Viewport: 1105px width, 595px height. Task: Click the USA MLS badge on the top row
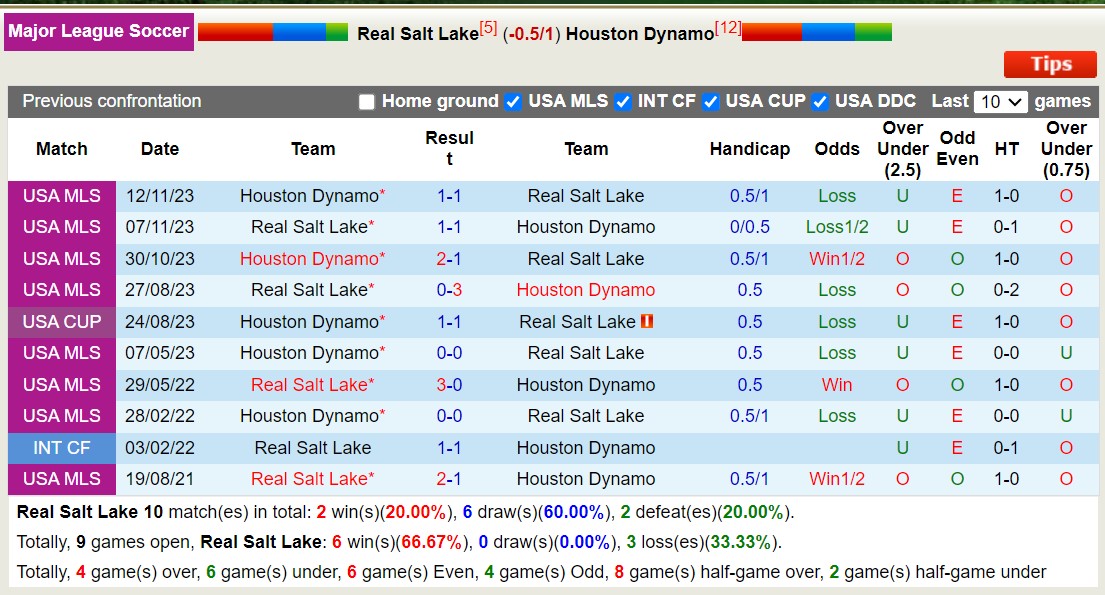pos(61,196)
